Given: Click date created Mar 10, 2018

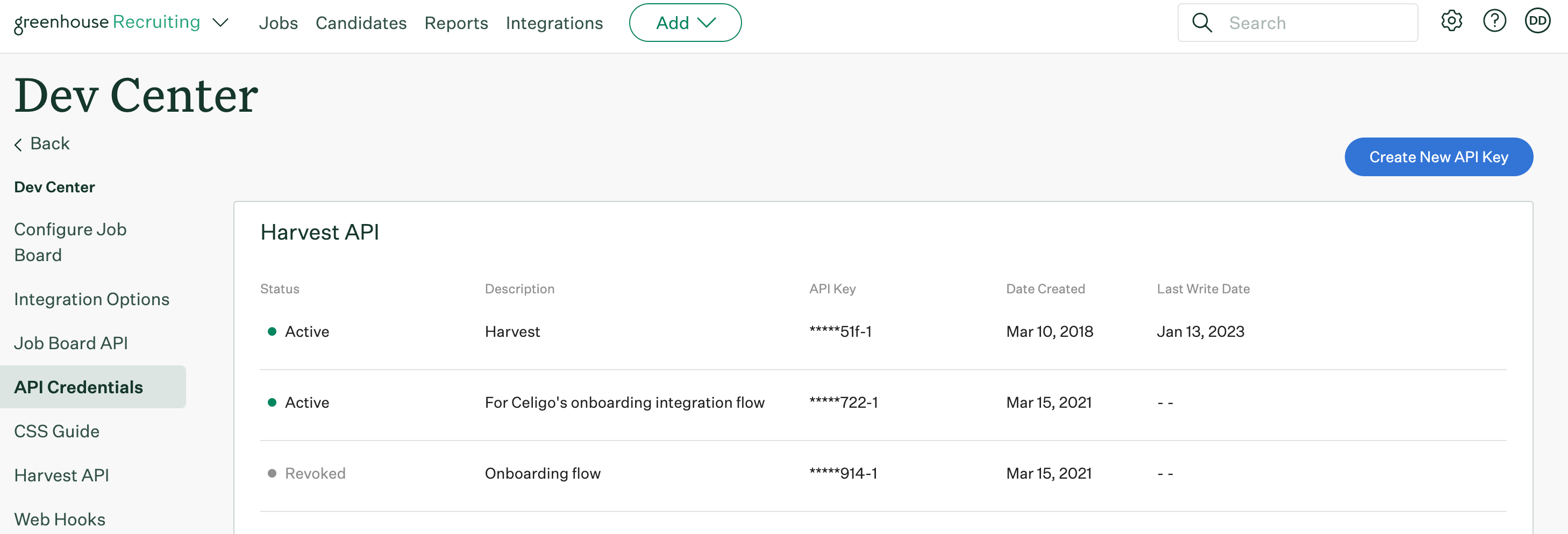Looking at the screenshot, I should coord(1050,331).
